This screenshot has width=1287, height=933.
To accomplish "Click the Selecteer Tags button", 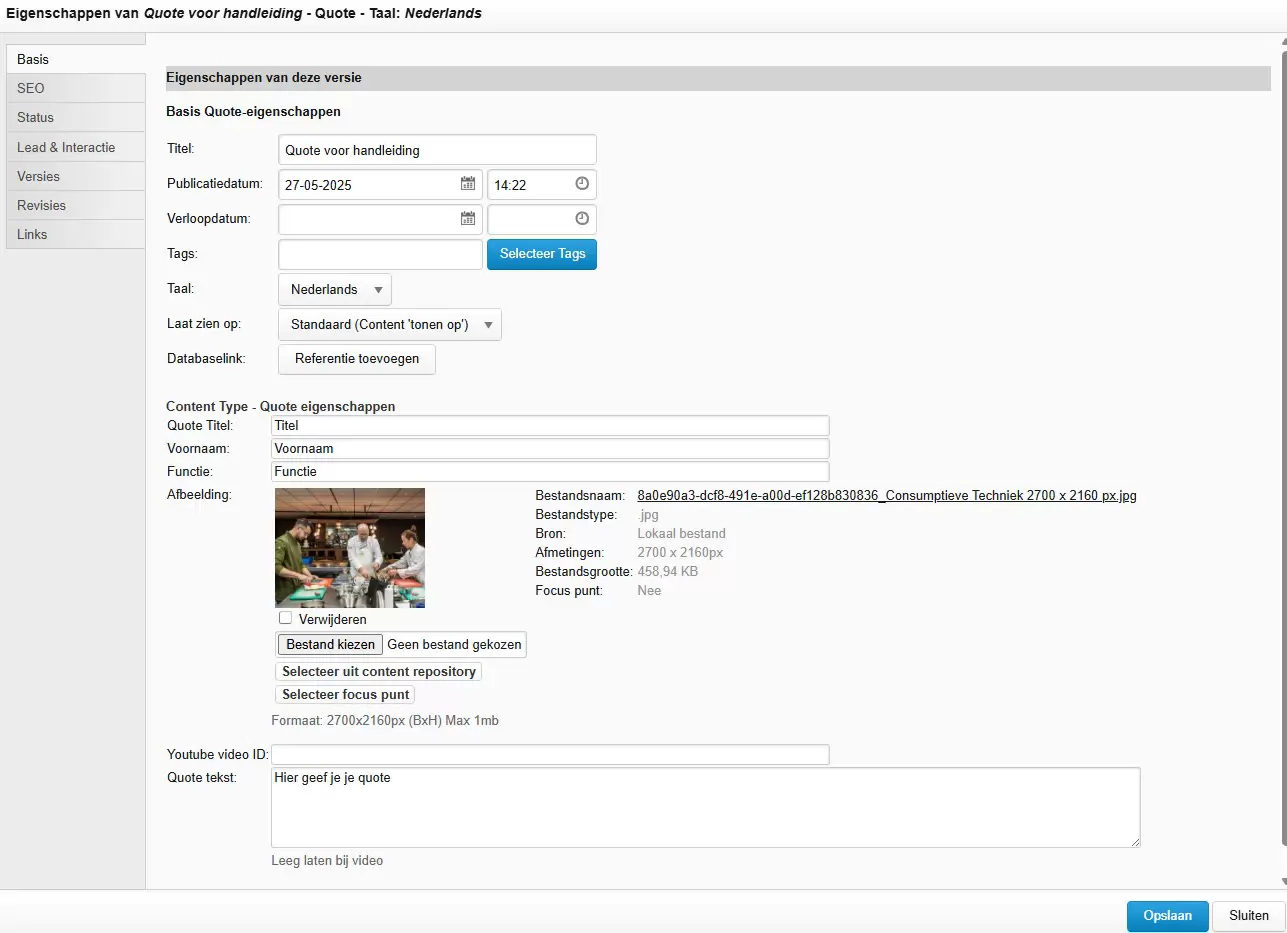I will [542, 254].
